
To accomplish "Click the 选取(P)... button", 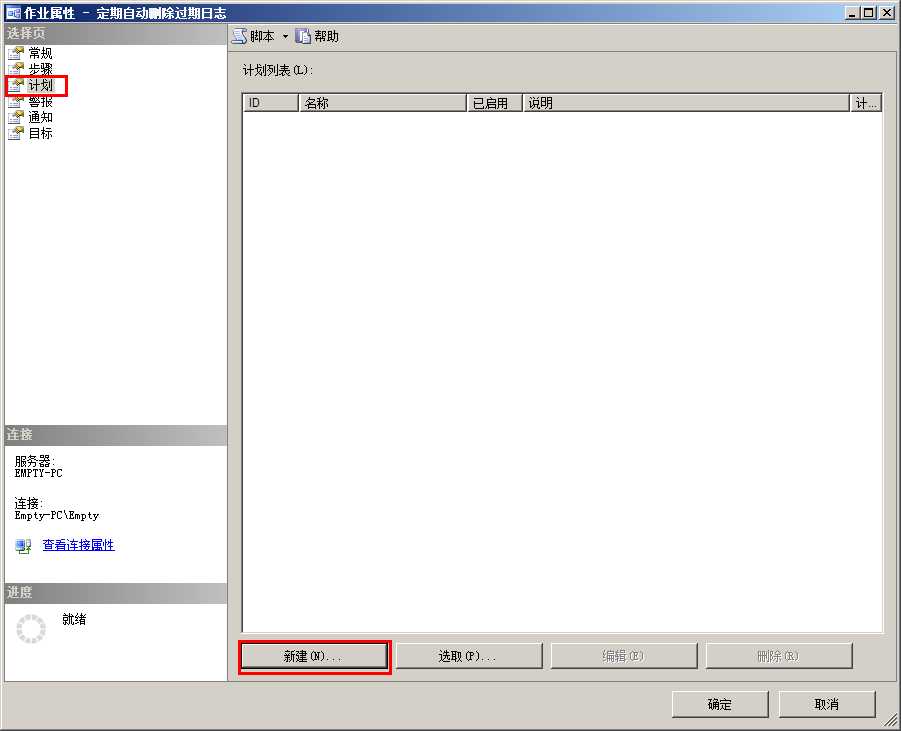I will (469, 656).
